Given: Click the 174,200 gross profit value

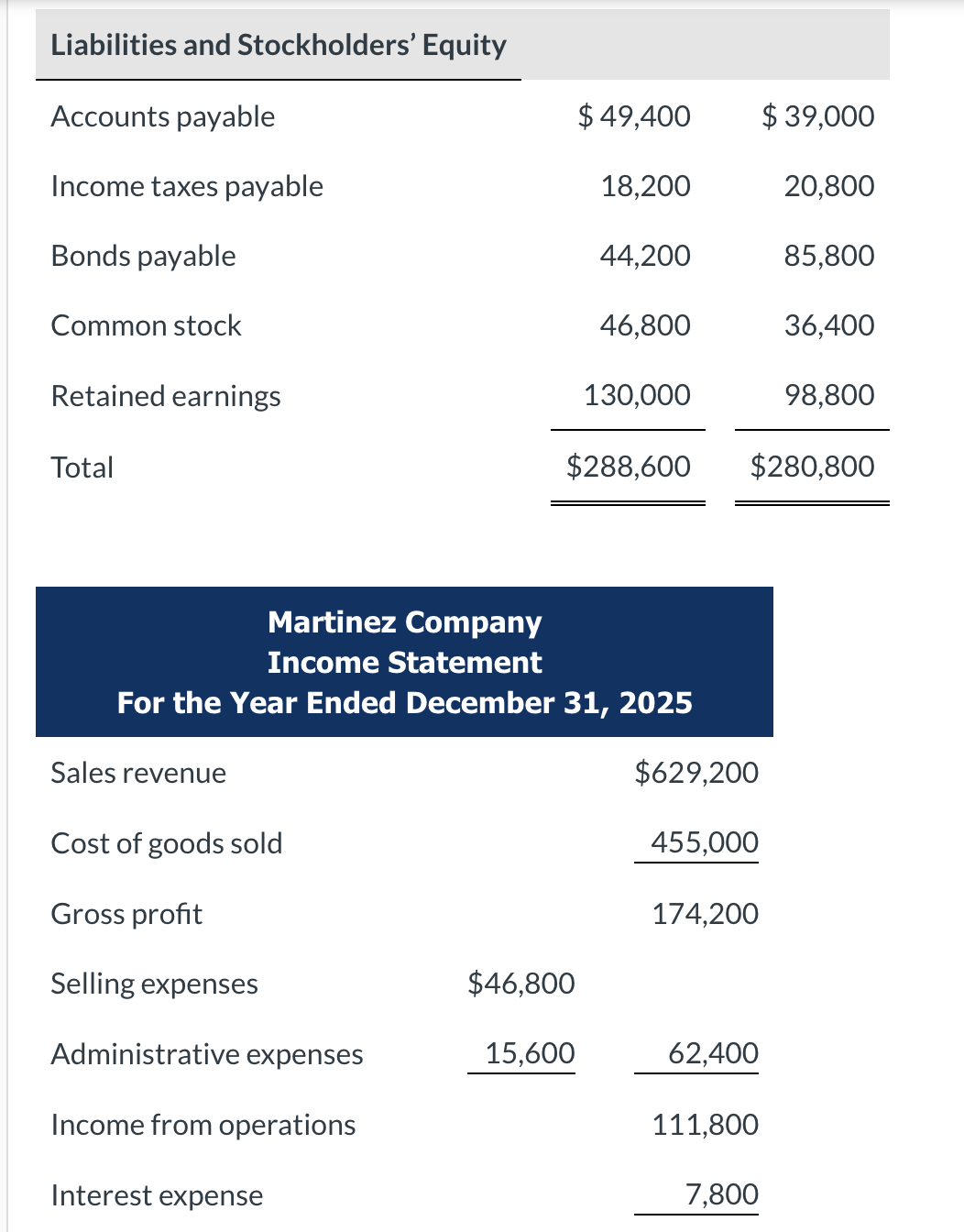Looking at the screenshot, I should [x=705, y=914].
